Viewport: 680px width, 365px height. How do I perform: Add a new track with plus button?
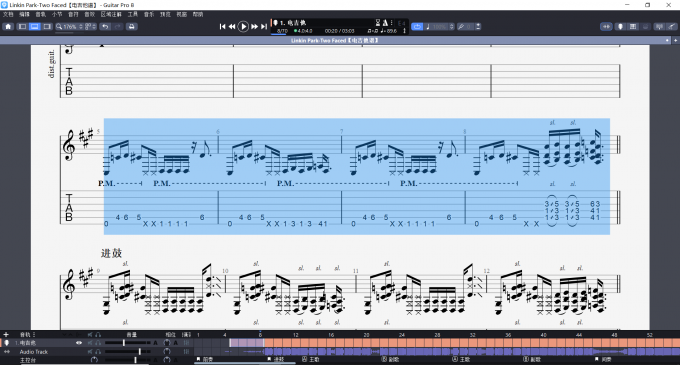6,334
